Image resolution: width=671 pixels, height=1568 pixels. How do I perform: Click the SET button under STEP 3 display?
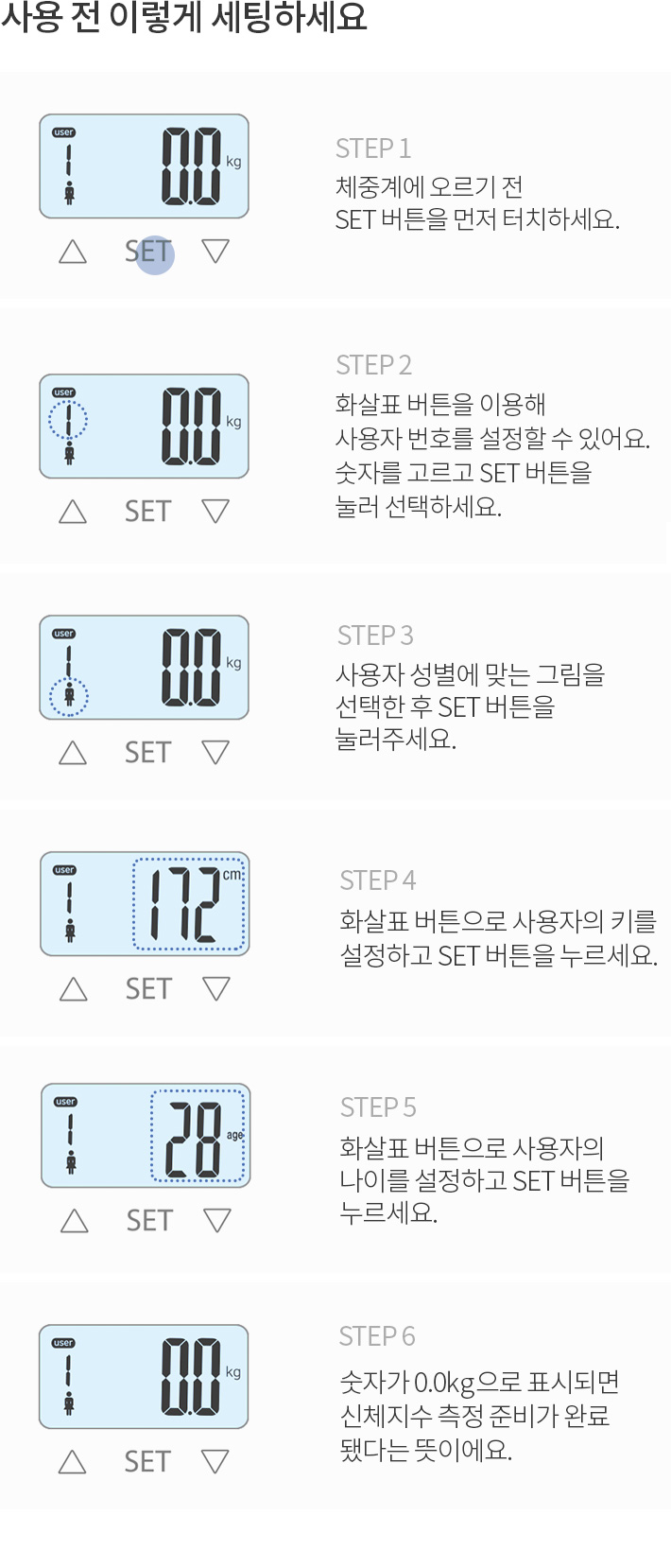point(148,753)
